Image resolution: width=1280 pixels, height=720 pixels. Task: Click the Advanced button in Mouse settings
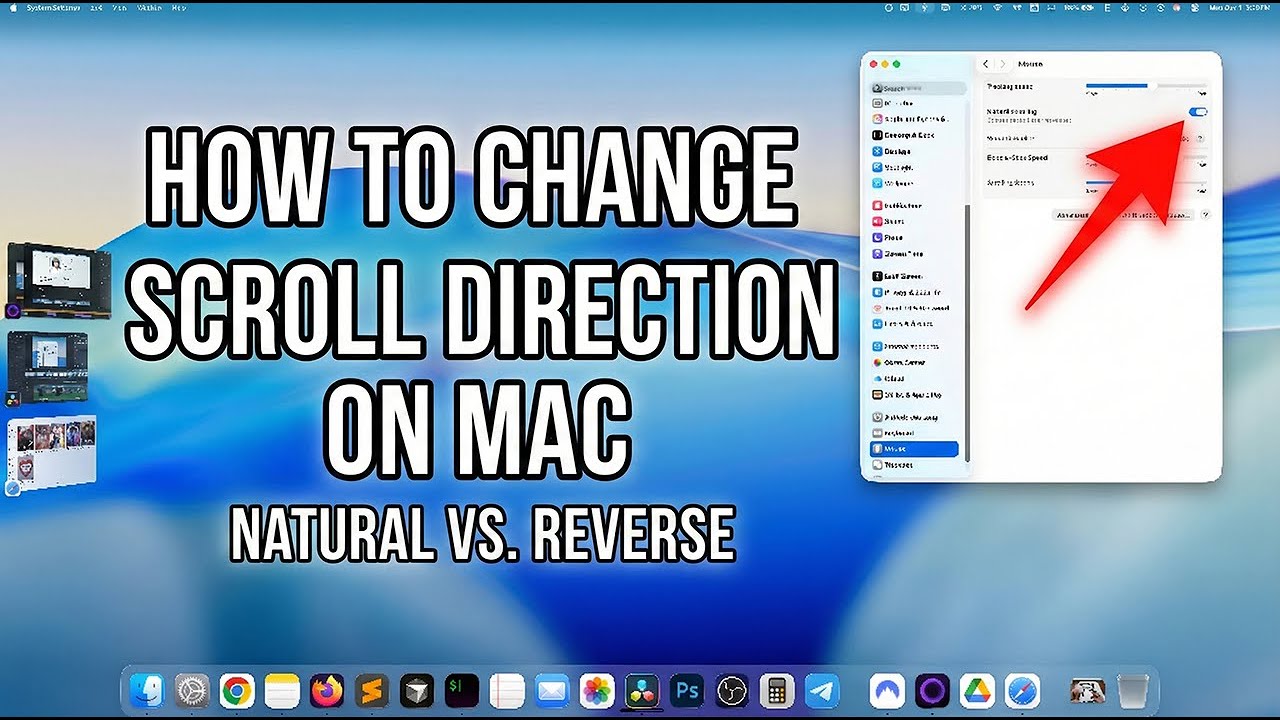click(1124, 214)
